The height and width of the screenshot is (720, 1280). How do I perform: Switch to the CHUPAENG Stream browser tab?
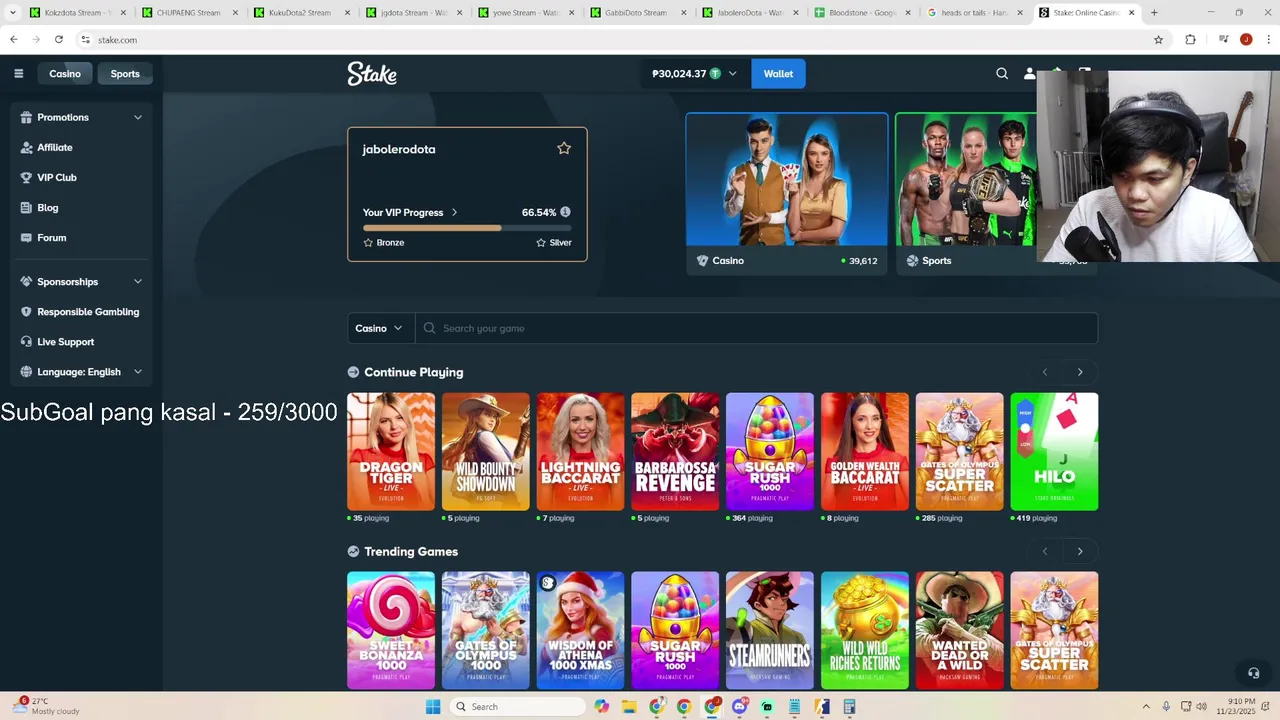(x=191, y=13)
